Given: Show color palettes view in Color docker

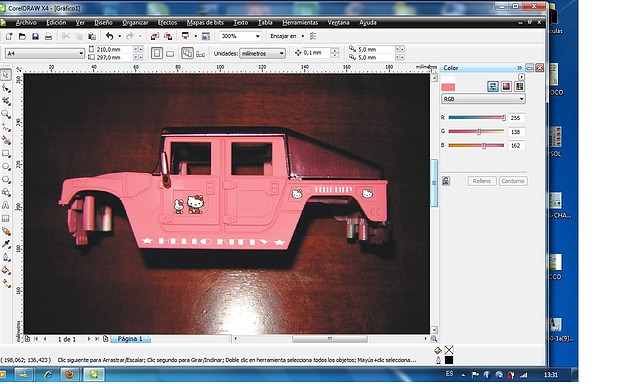Looking at the screenshot, I should [x=519, y=86].
